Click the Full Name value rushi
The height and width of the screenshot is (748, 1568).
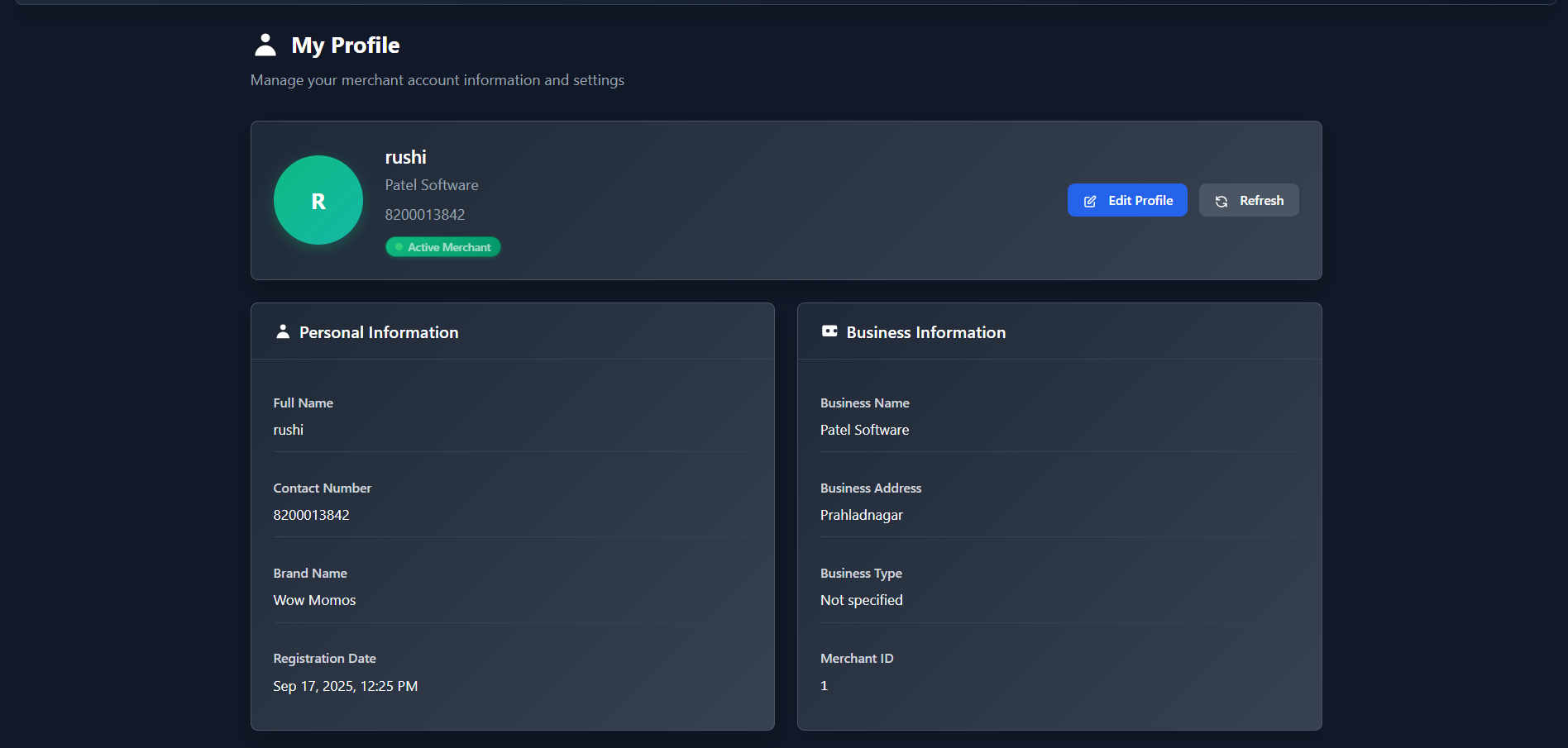coord(288,429)
